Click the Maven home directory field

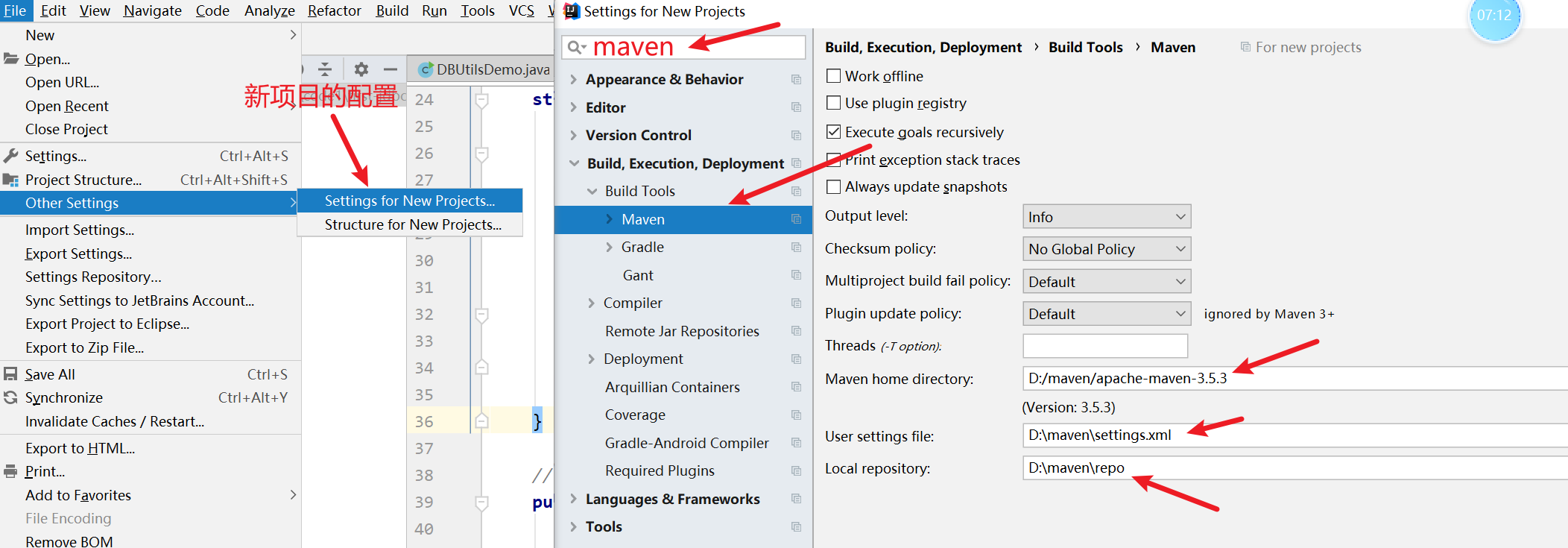1295,378
